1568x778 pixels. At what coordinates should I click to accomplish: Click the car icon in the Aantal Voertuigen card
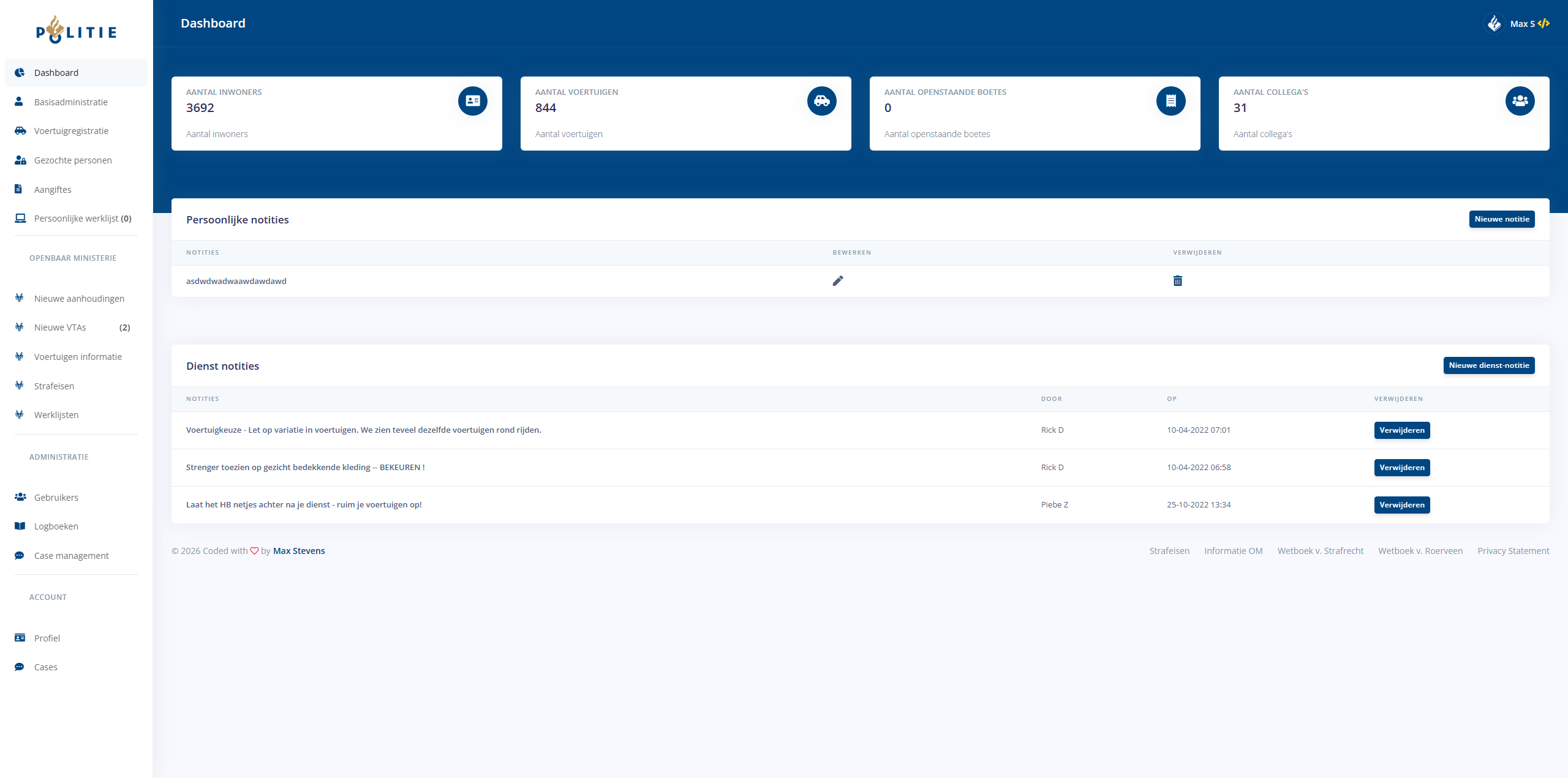coord(821,101)
